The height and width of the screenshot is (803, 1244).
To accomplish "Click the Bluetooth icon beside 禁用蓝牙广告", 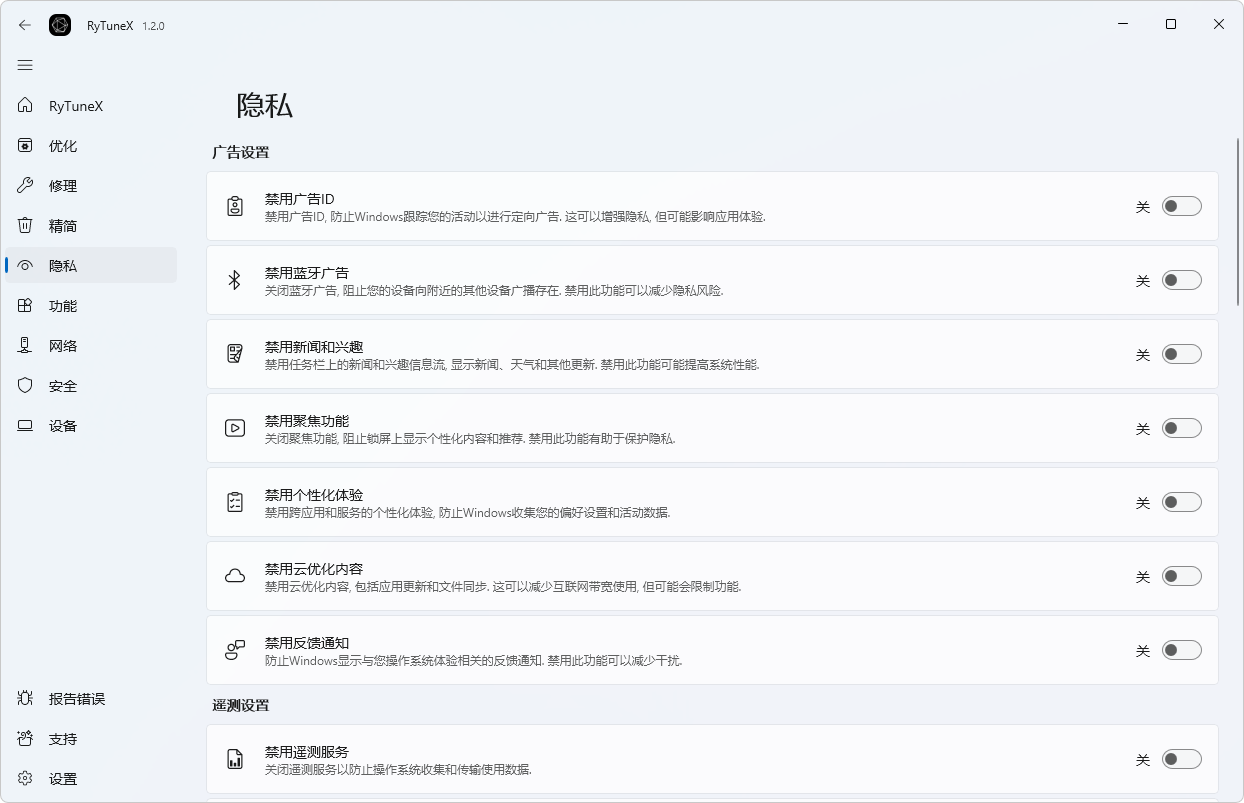I will [x=234, y=280].
